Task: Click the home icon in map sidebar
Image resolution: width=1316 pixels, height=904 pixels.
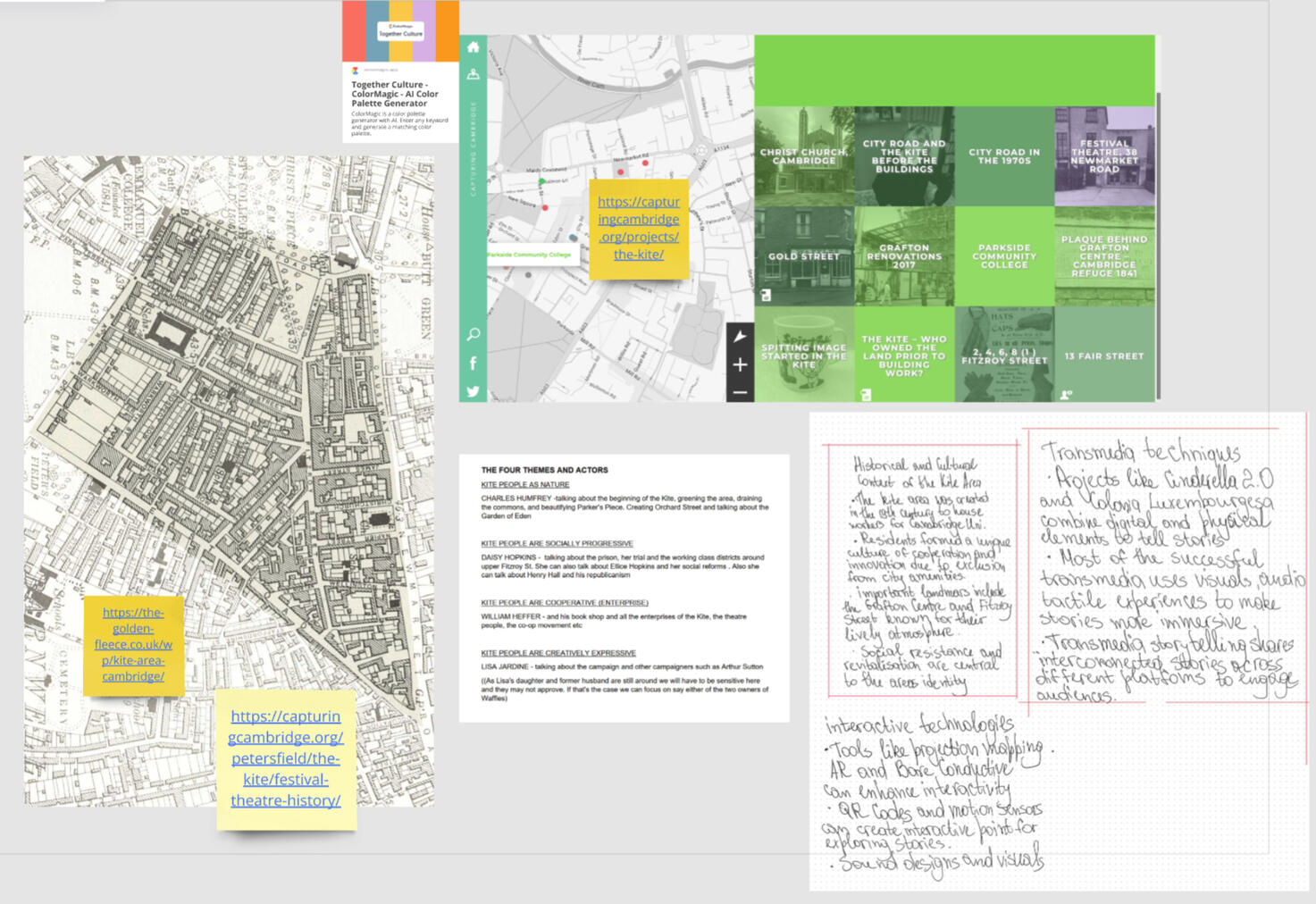Action: pyautogui.click(x=473, y=47)
